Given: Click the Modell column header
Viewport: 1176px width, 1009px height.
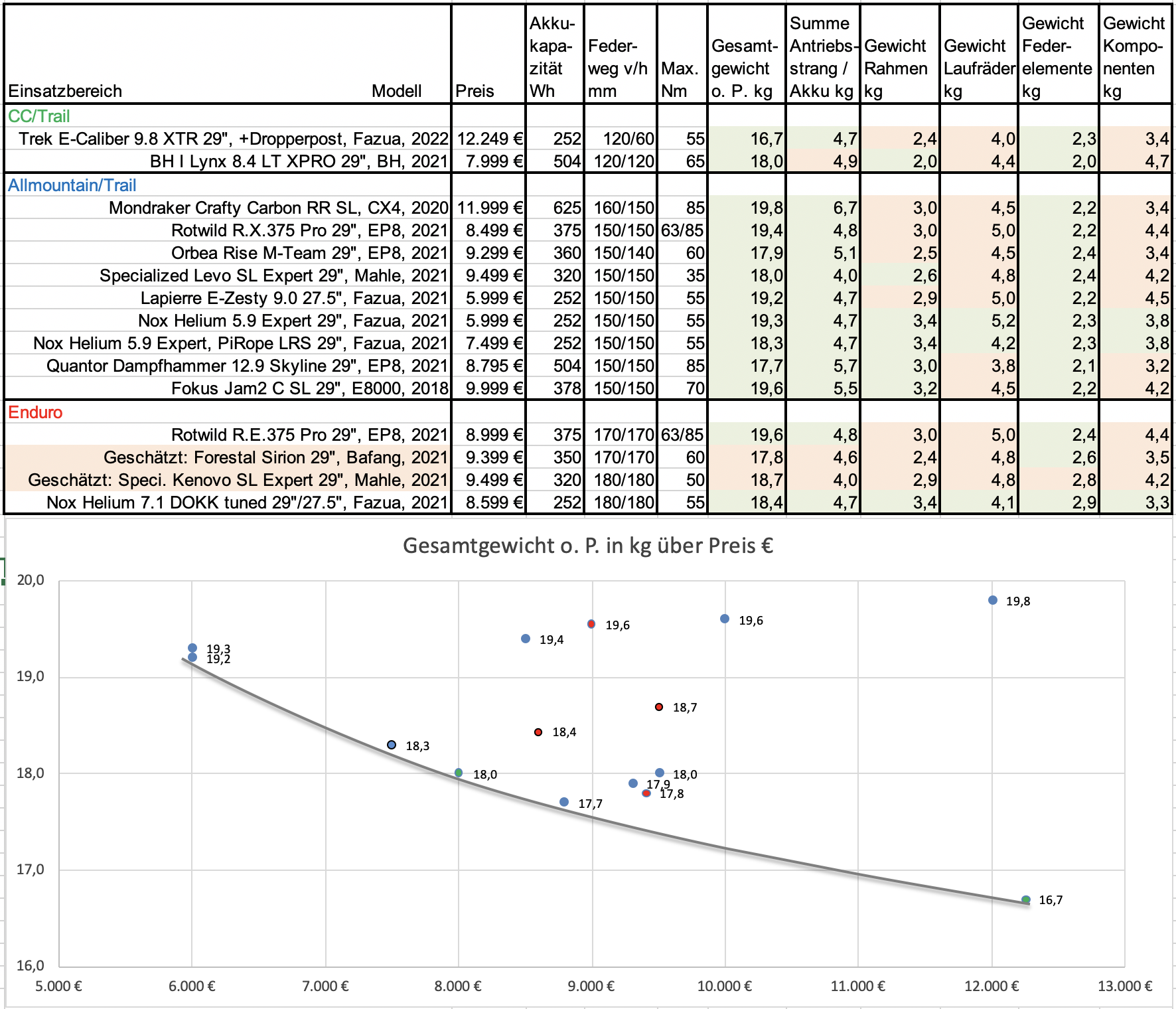Looking at the screenshot, I should (396, 91).
